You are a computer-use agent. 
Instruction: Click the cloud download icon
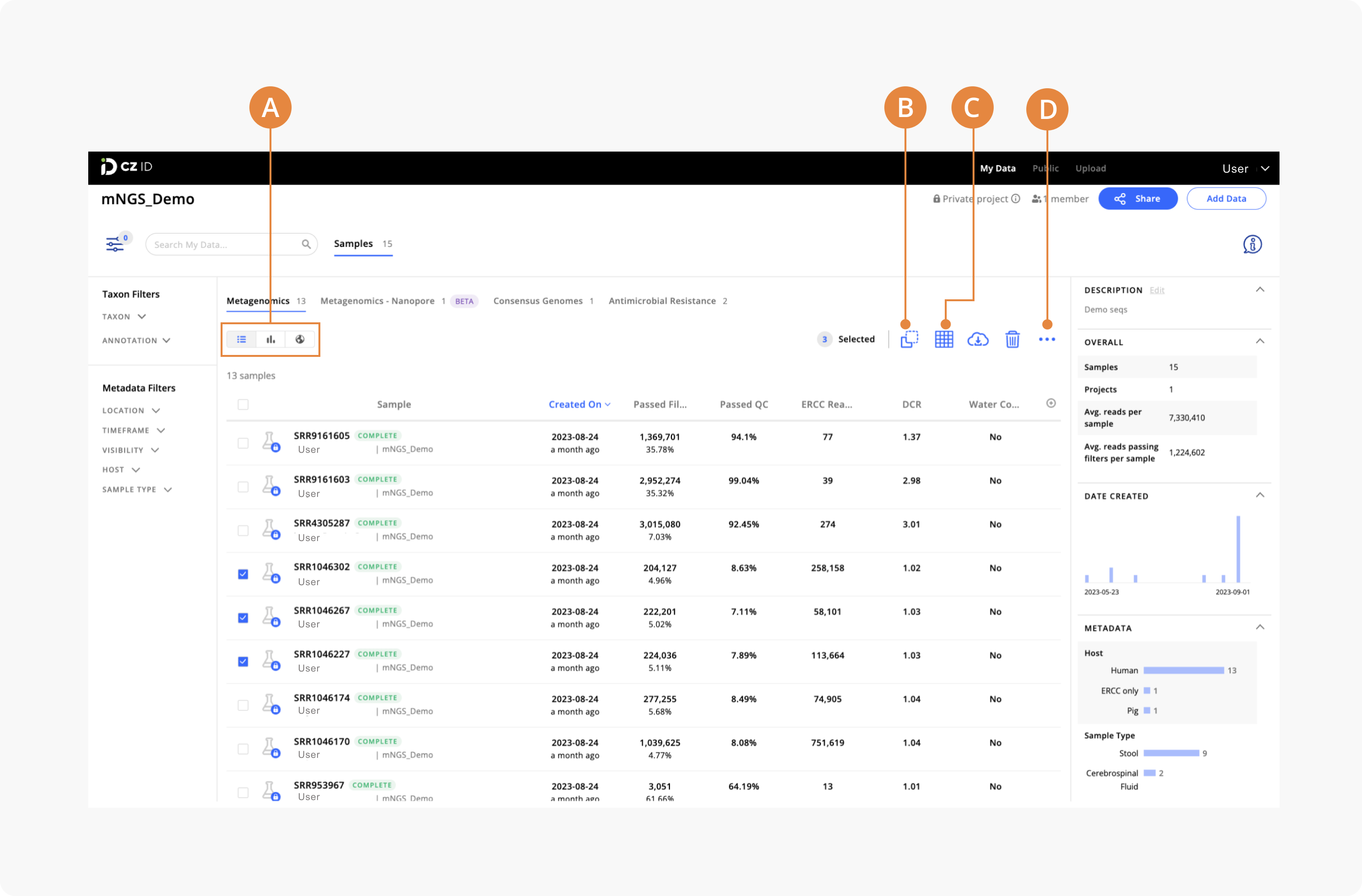coord(978,340)
